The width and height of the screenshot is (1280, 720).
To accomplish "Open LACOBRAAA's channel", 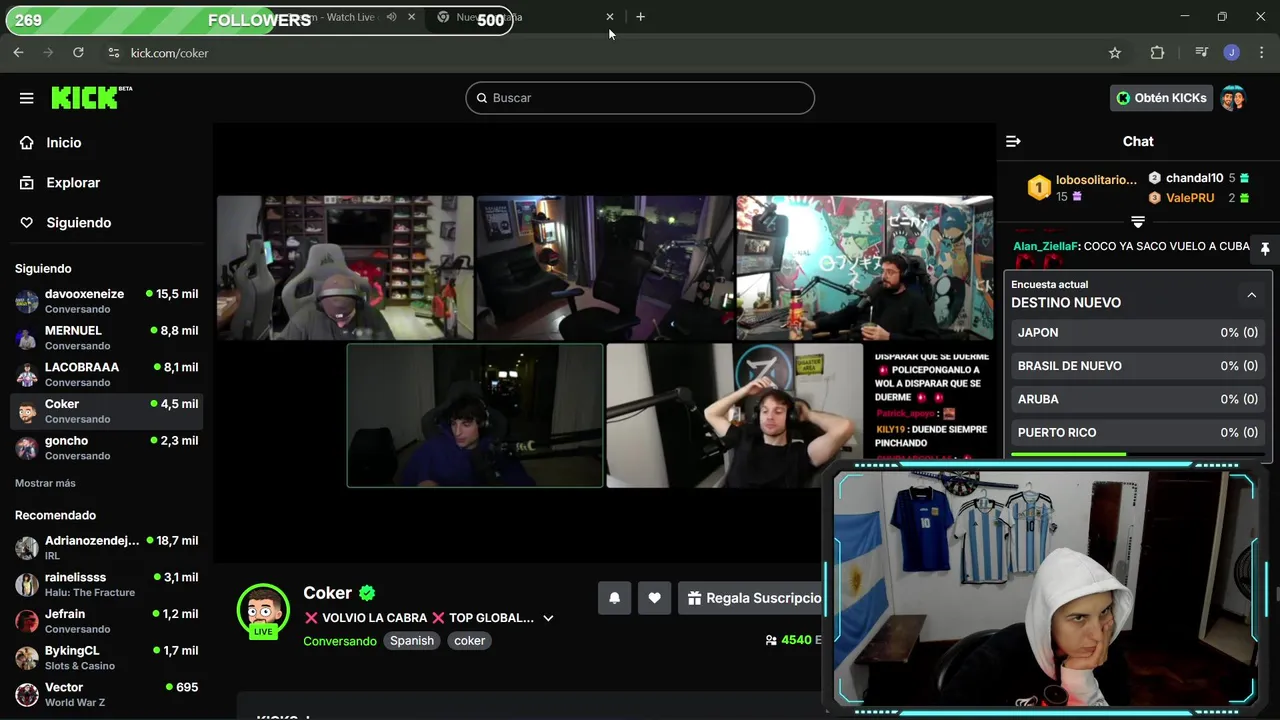I will [x=106, y=374].
